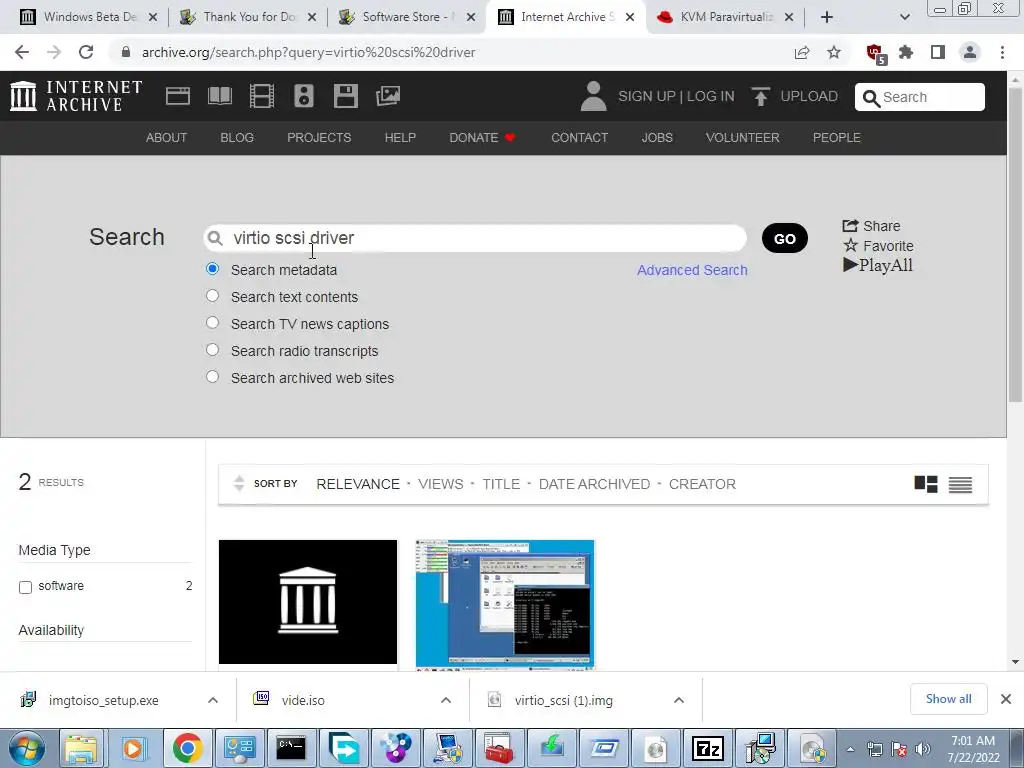Click the Favorite star icon
The image size is (1024, 768).
tap(850, 246)
